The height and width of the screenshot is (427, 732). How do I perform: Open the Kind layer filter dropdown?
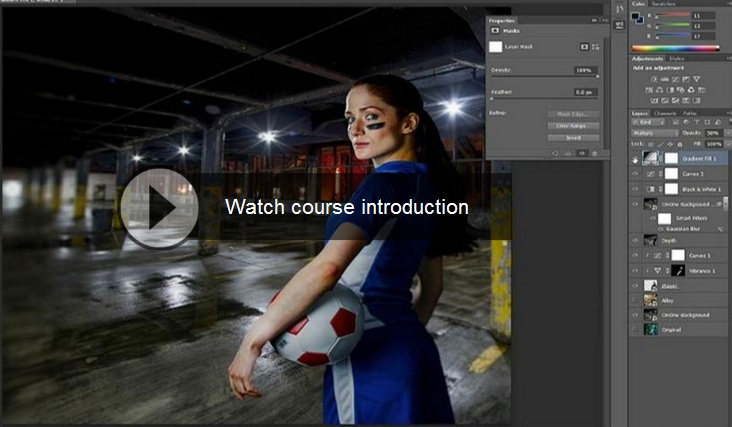(648, 123)
